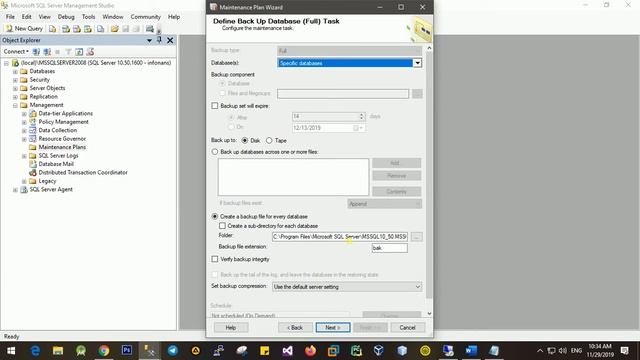Click the Disconnect icon in Object Explorer toolbar
640x360 pixels.
pos(47,51)
